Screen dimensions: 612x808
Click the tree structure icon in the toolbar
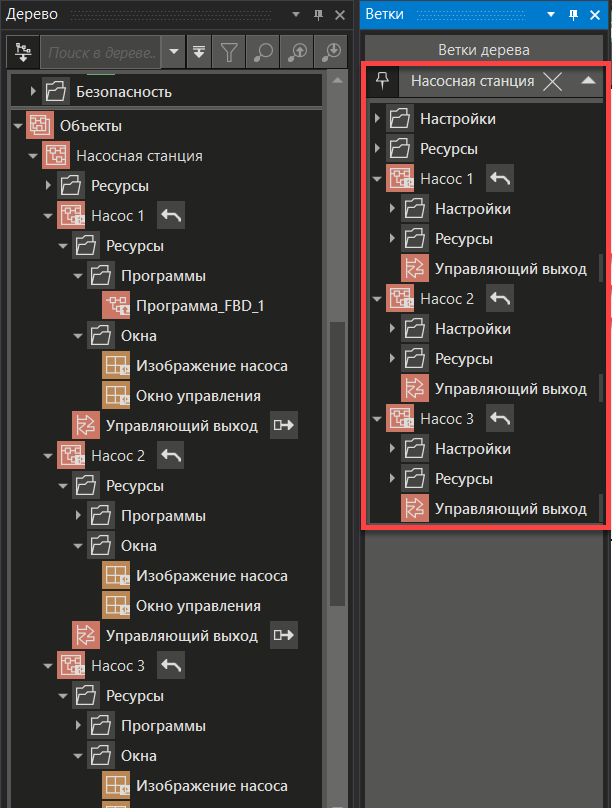click(x=22, y=51)
